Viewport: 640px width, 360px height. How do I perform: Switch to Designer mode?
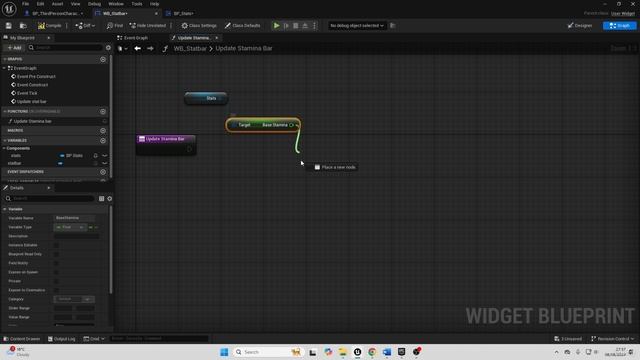[580, 26]
